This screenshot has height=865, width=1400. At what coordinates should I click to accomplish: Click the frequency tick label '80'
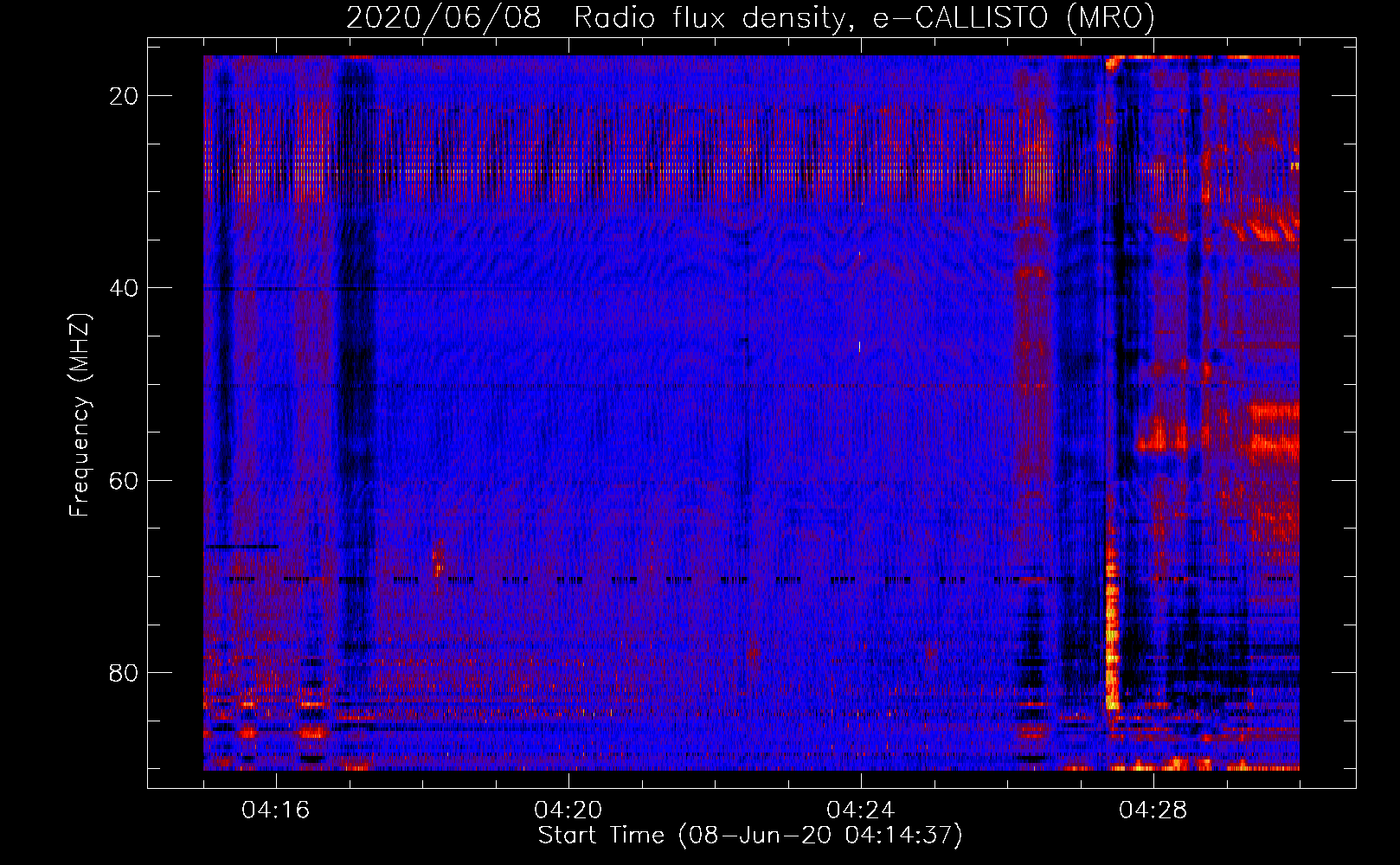pos(125,672)
